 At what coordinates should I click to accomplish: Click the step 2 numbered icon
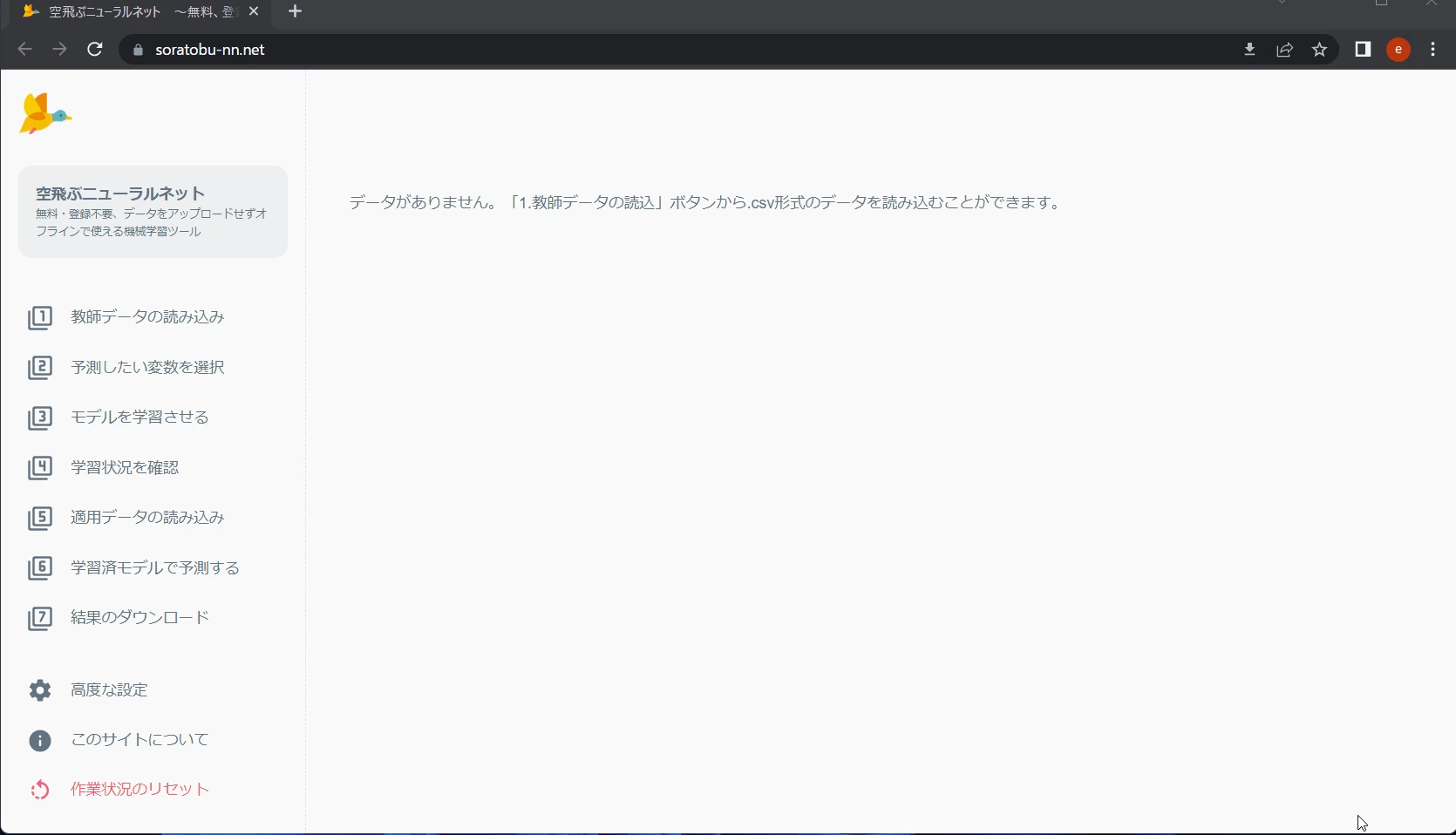(x=40, y=367)
